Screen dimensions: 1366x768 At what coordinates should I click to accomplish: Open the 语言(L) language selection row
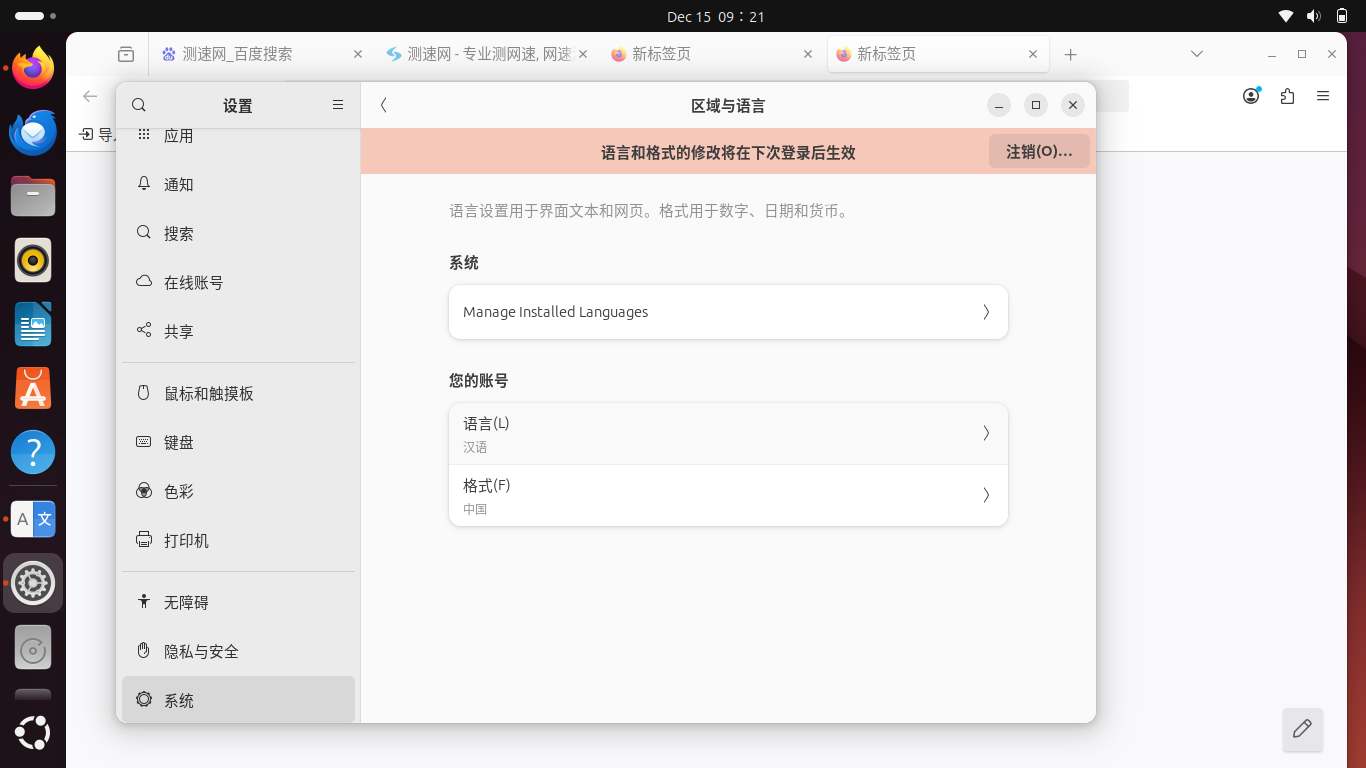(x=727, y=434)
